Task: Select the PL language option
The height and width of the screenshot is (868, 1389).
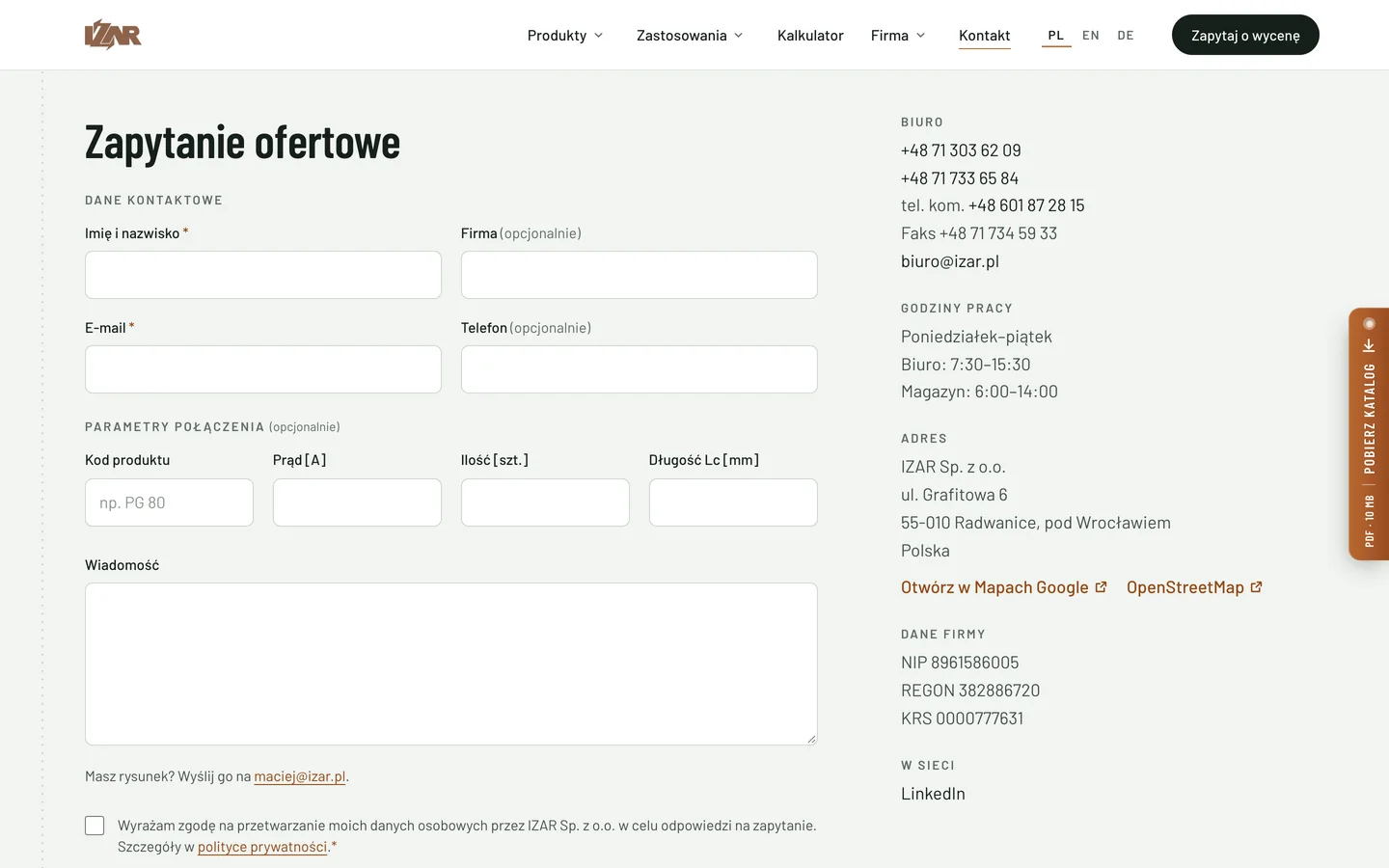Action: [x=1056, y=36]
